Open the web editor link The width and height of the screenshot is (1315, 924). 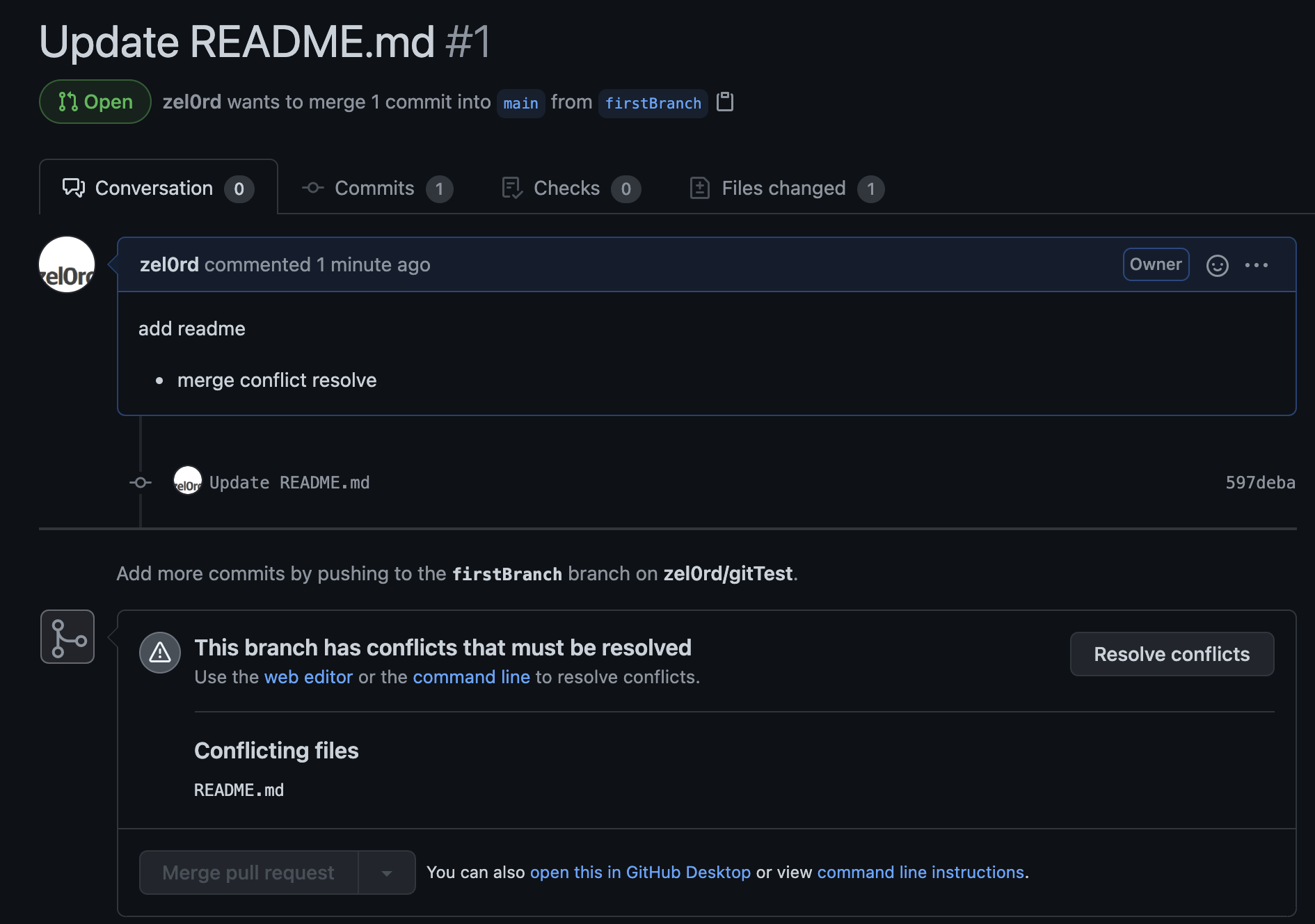(308, 677)
